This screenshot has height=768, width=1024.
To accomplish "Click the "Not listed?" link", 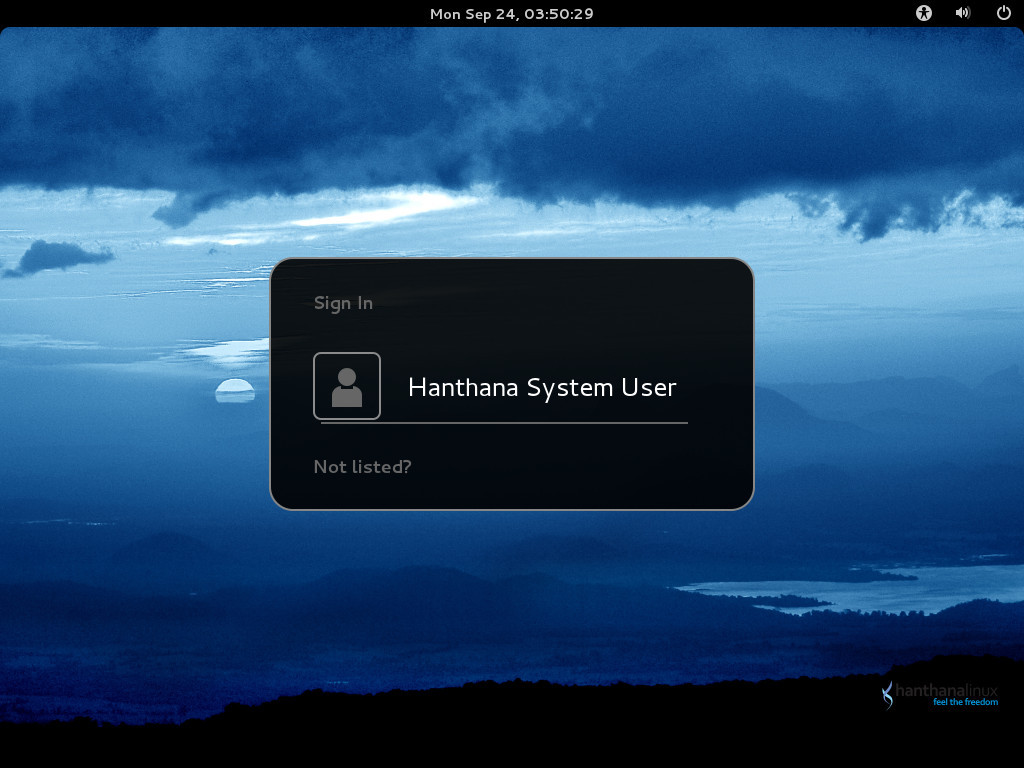I will pos(362,466).
